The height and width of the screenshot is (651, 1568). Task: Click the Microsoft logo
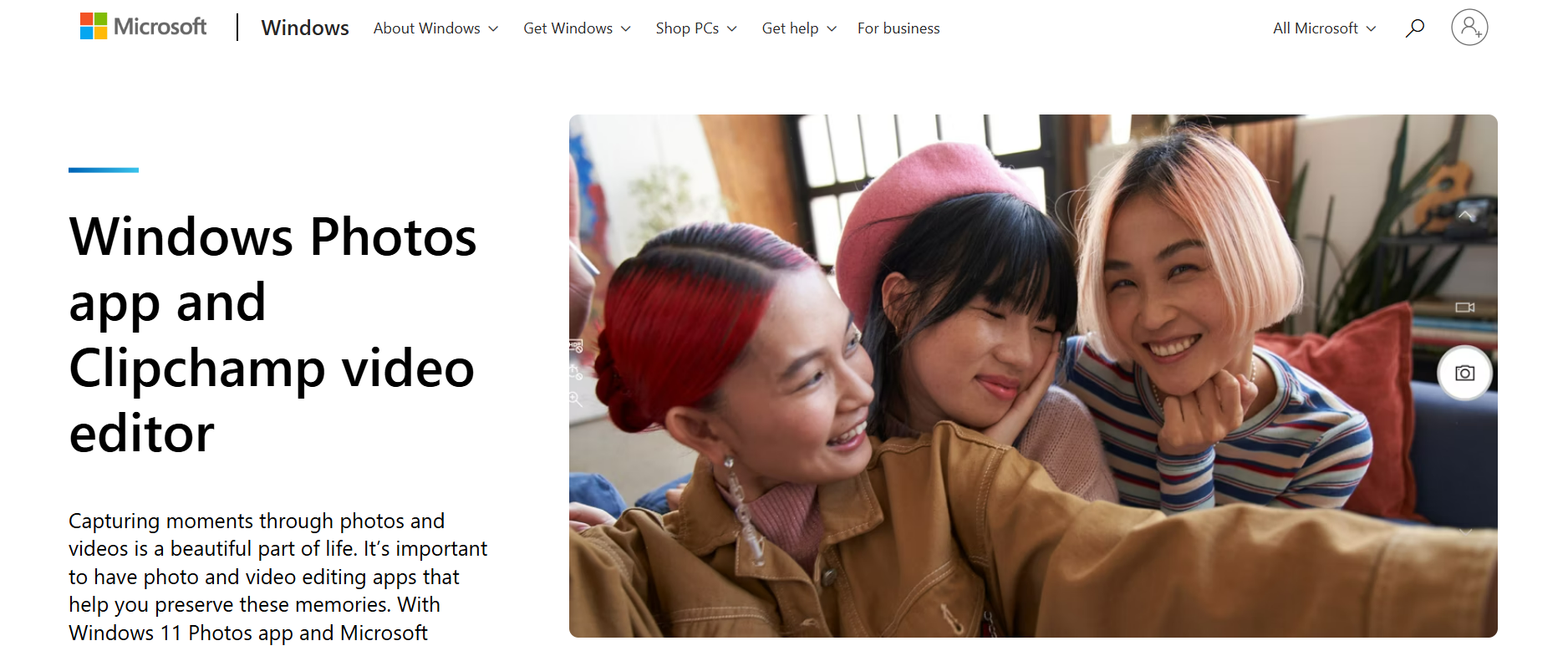[x=143, y=27]
